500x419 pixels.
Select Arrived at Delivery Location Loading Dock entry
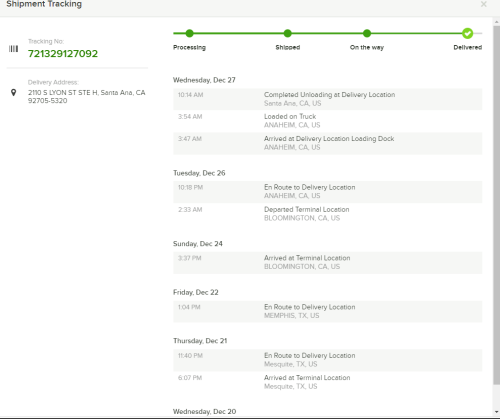(327, 143)
